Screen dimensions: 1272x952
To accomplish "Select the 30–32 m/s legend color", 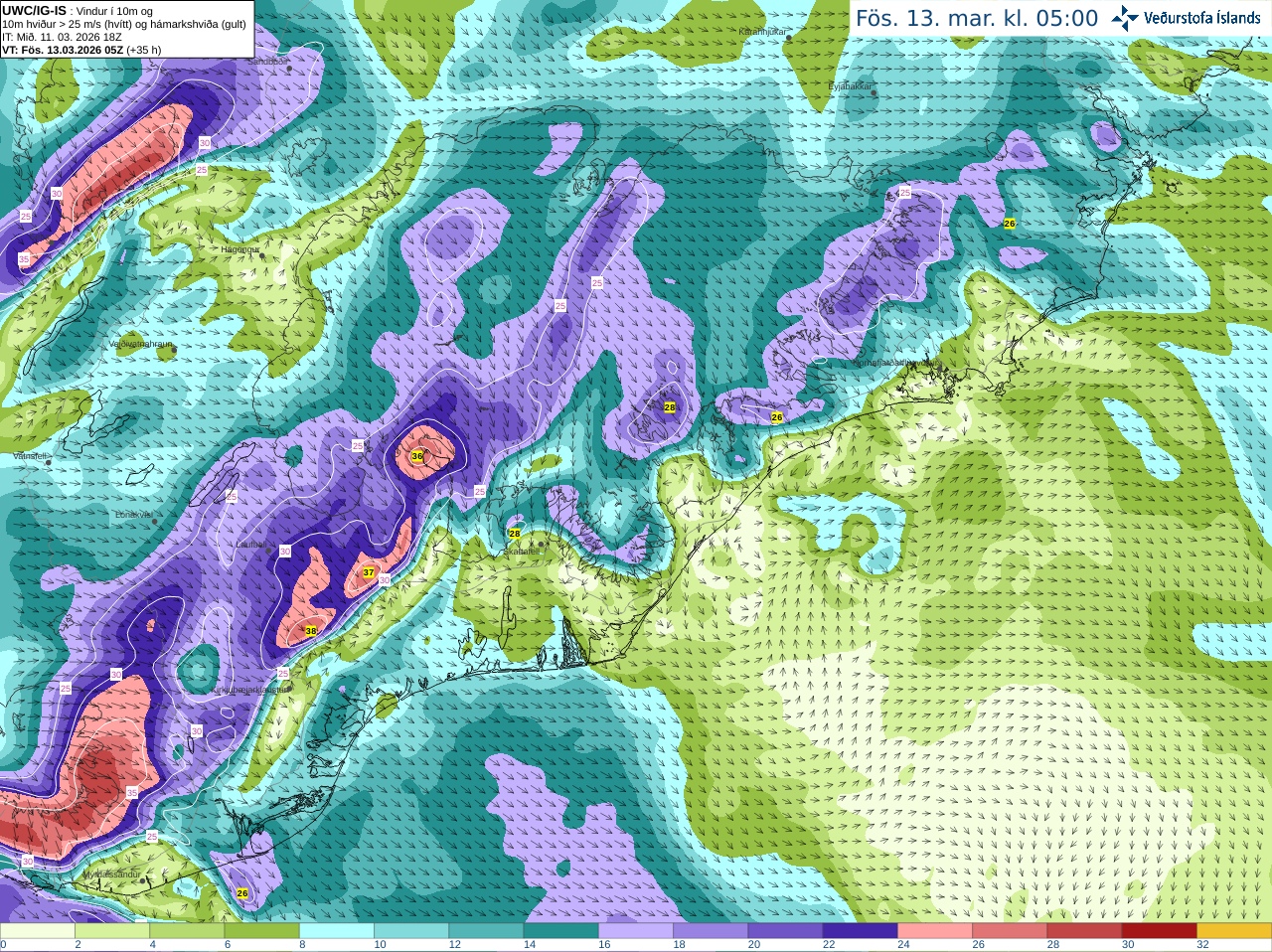I will (x=1160, y=931).
